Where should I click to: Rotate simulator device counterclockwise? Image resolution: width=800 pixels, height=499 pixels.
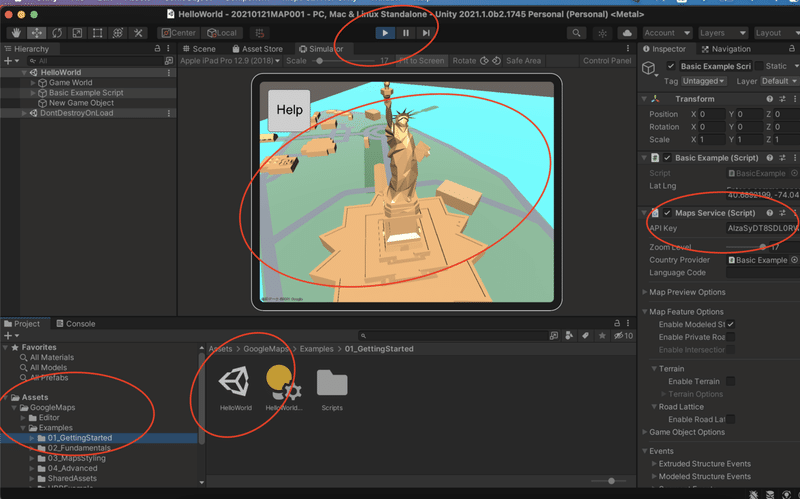point(484,61)
